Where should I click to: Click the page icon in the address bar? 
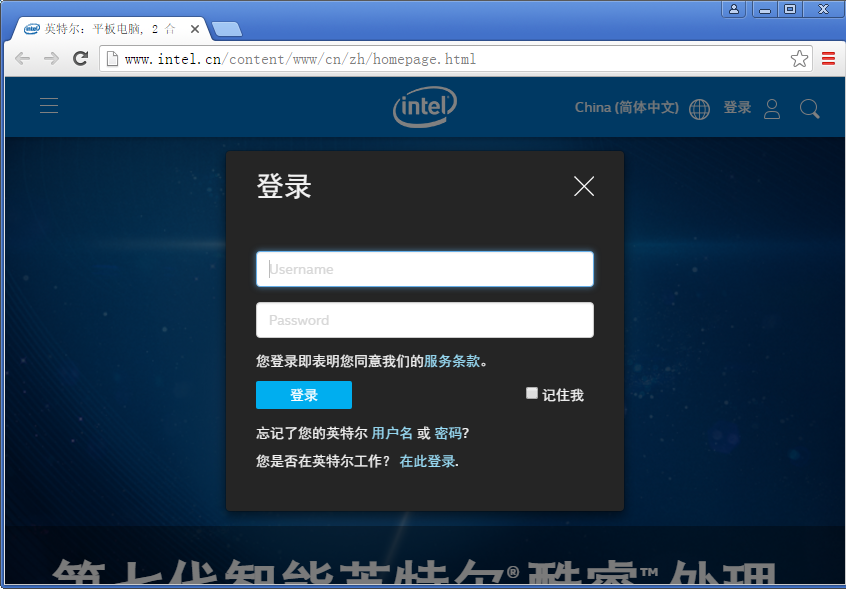pos(112,59)
